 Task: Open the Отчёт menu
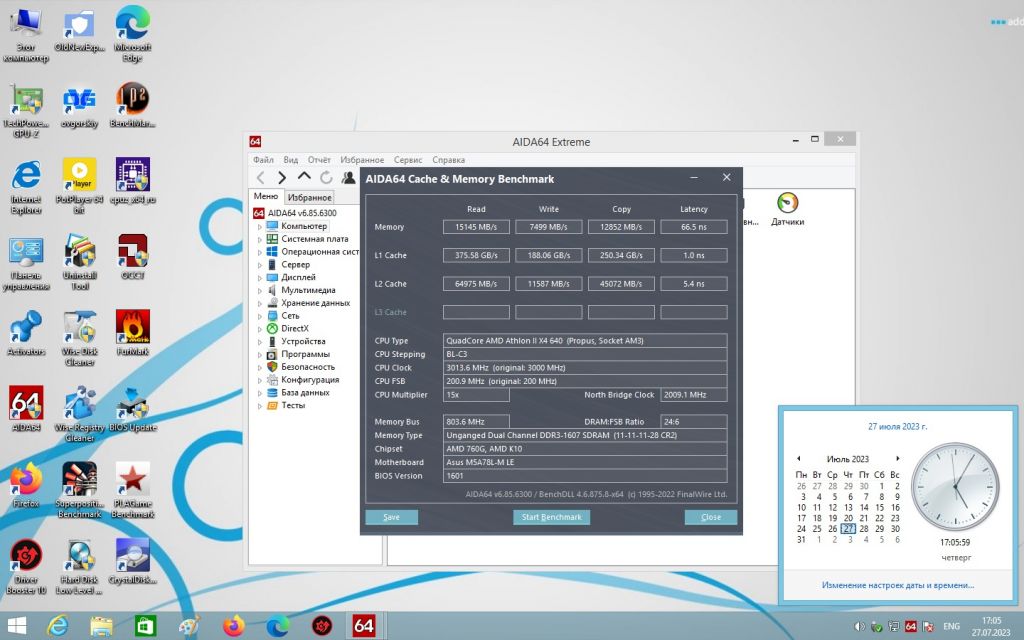coord(319,159)
